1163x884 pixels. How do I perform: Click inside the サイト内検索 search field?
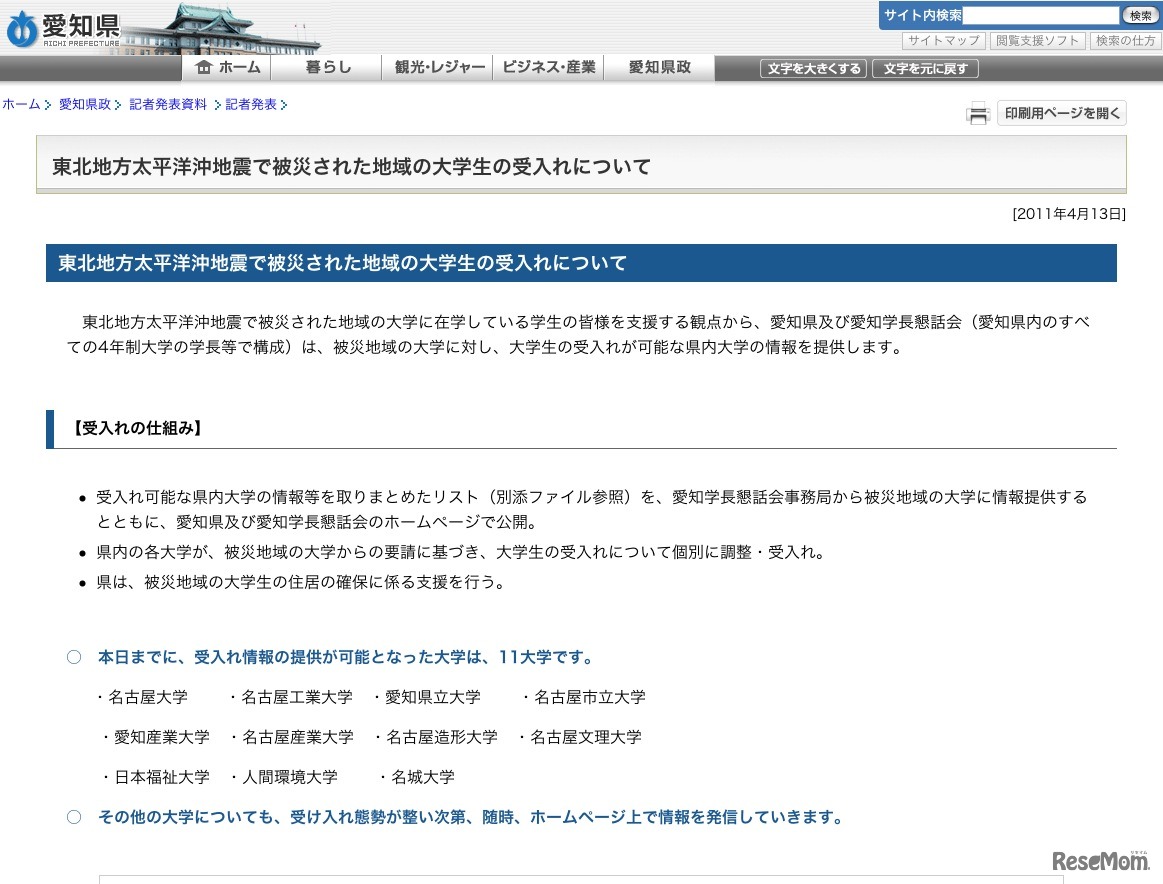tap(1040, 15)
